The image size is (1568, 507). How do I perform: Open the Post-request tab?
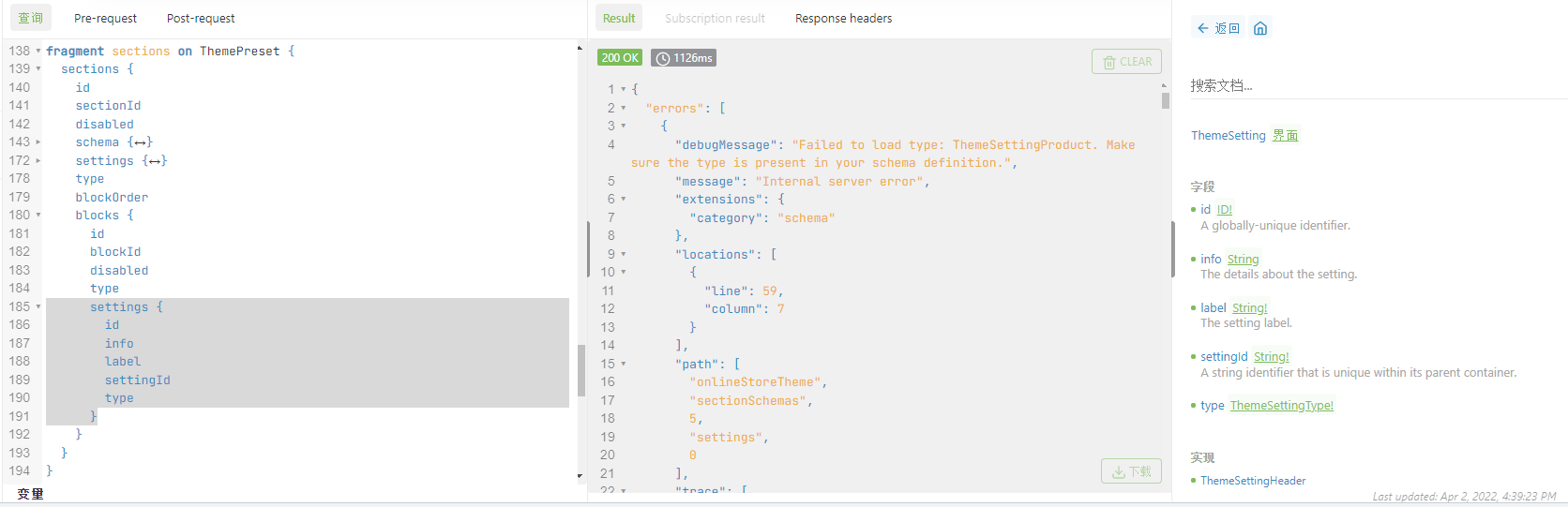click(x=201, y=18)
